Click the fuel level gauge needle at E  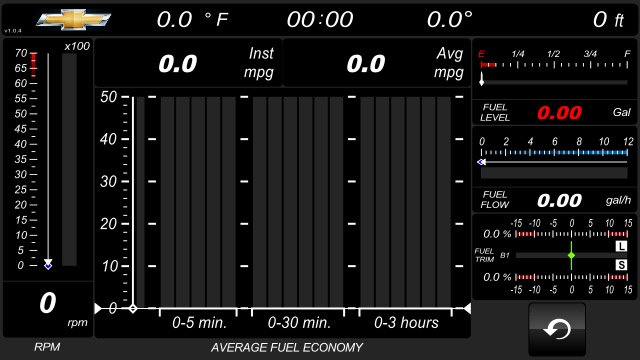click(x=482, y=79)
